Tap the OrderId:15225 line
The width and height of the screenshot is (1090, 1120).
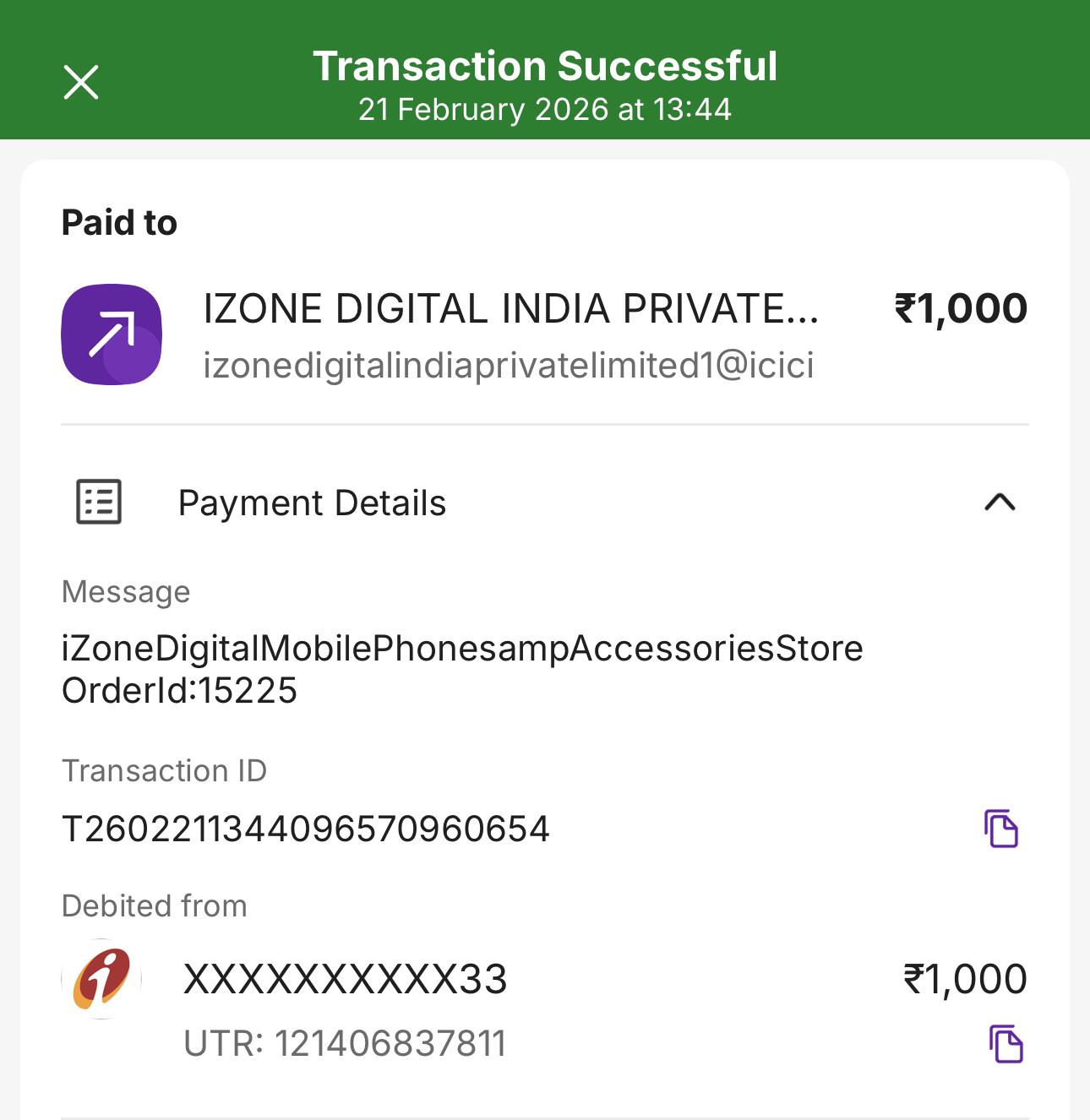(179, 691)
